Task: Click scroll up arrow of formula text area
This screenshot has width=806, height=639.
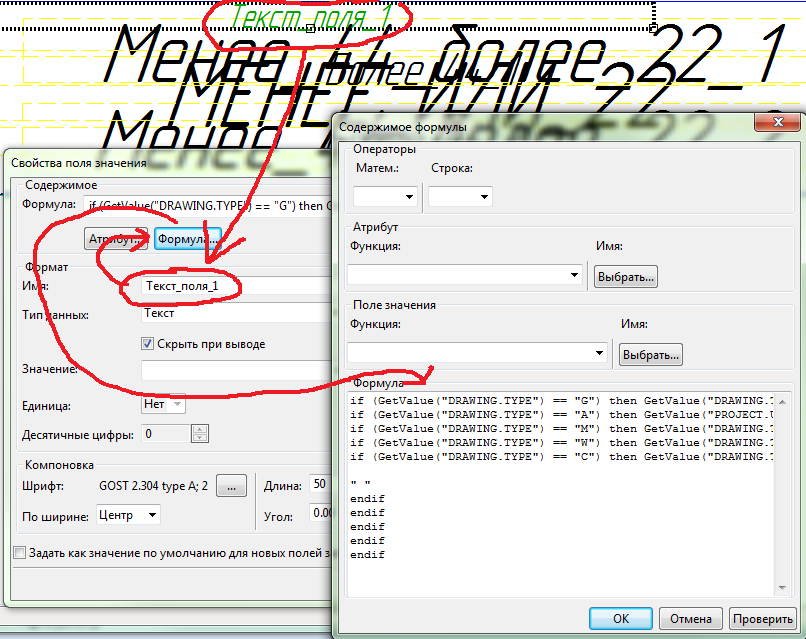Action: (782, 401)
